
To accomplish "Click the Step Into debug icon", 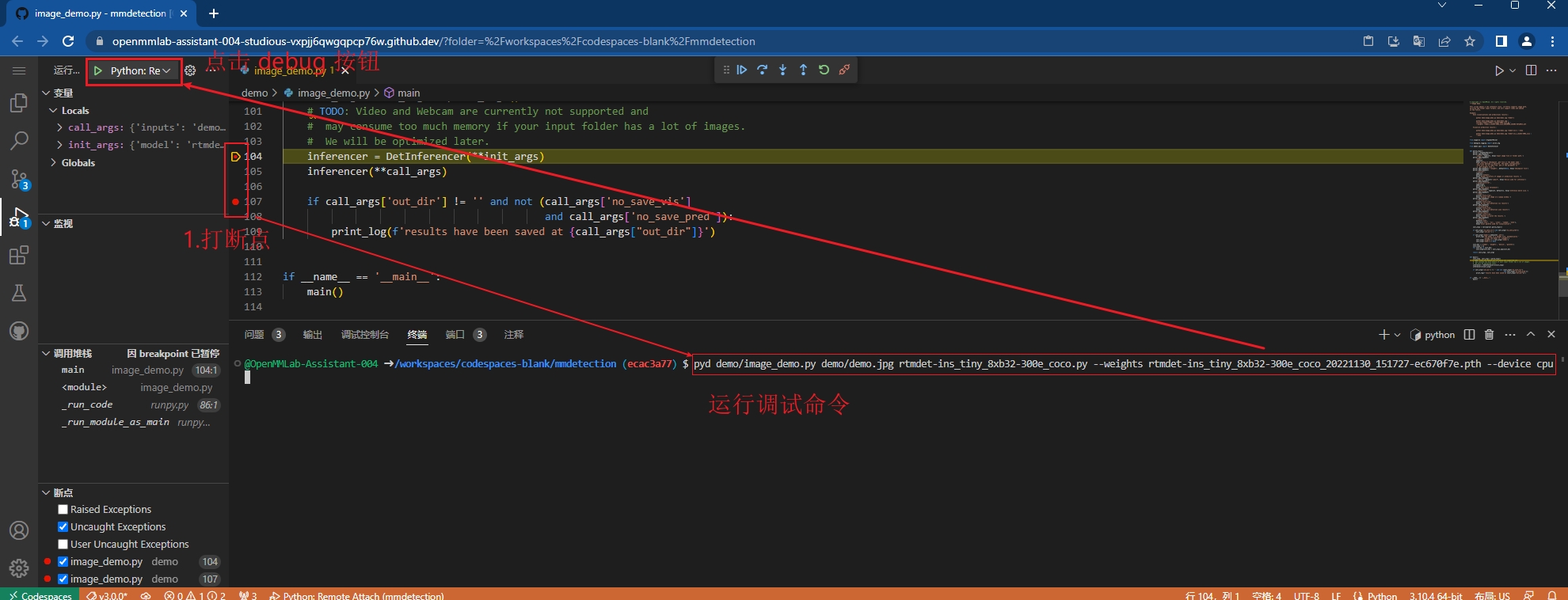I will (782, 70).
